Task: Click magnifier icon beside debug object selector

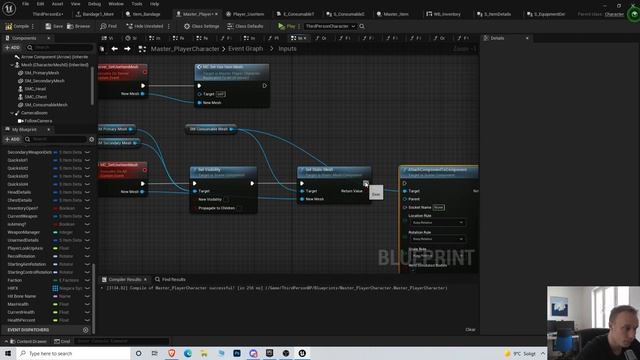Action: coord(362,26)
